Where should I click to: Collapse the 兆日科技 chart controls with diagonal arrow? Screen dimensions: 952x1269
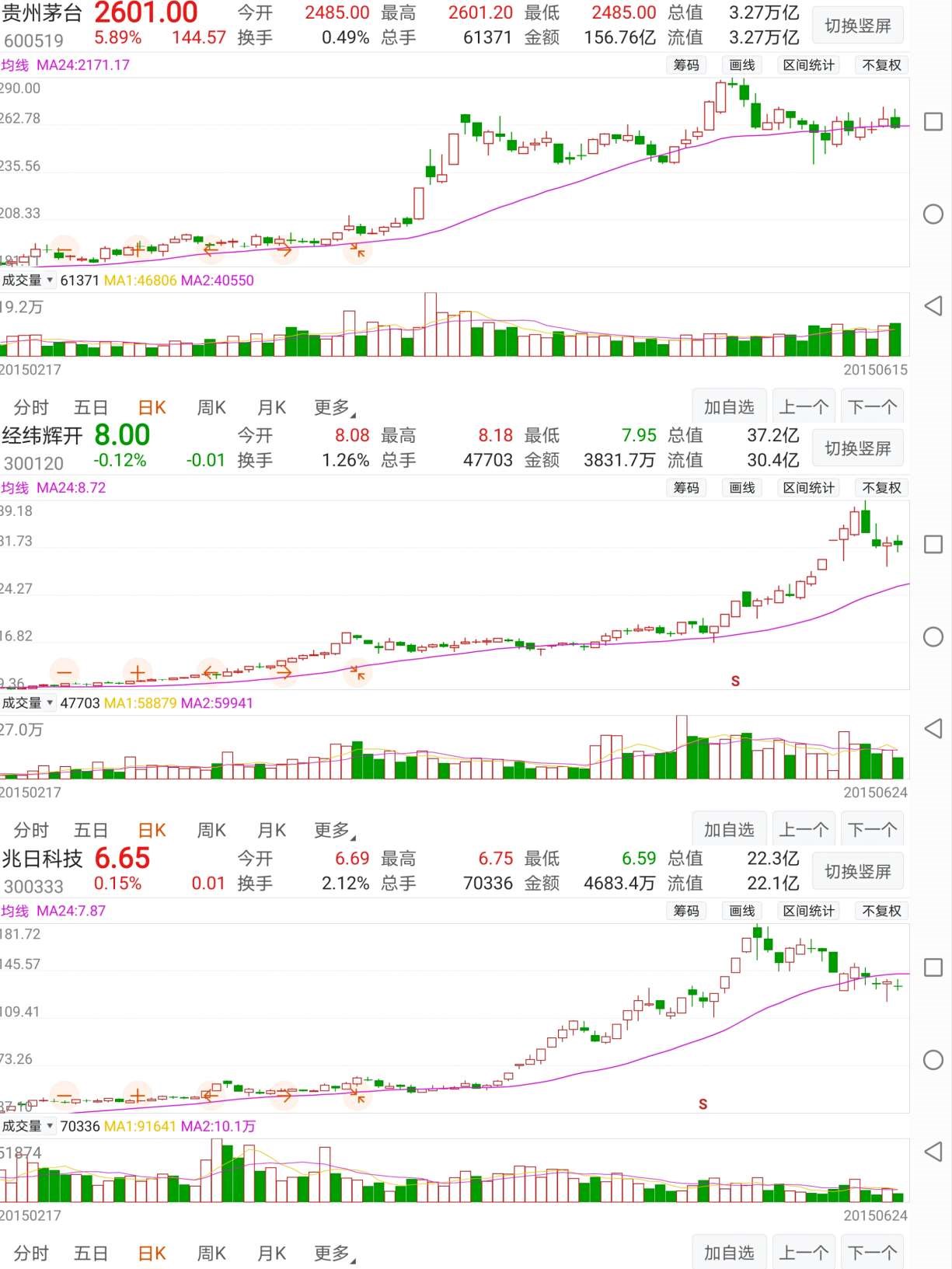357,1096
